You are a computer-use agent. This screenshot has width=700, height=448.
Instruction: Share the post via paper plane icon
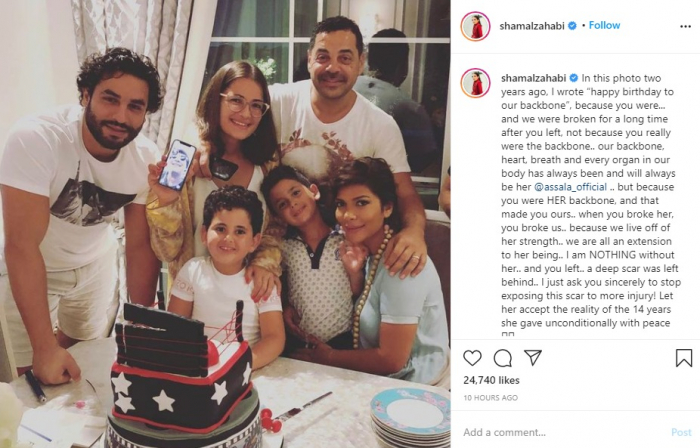click(533, 357)
